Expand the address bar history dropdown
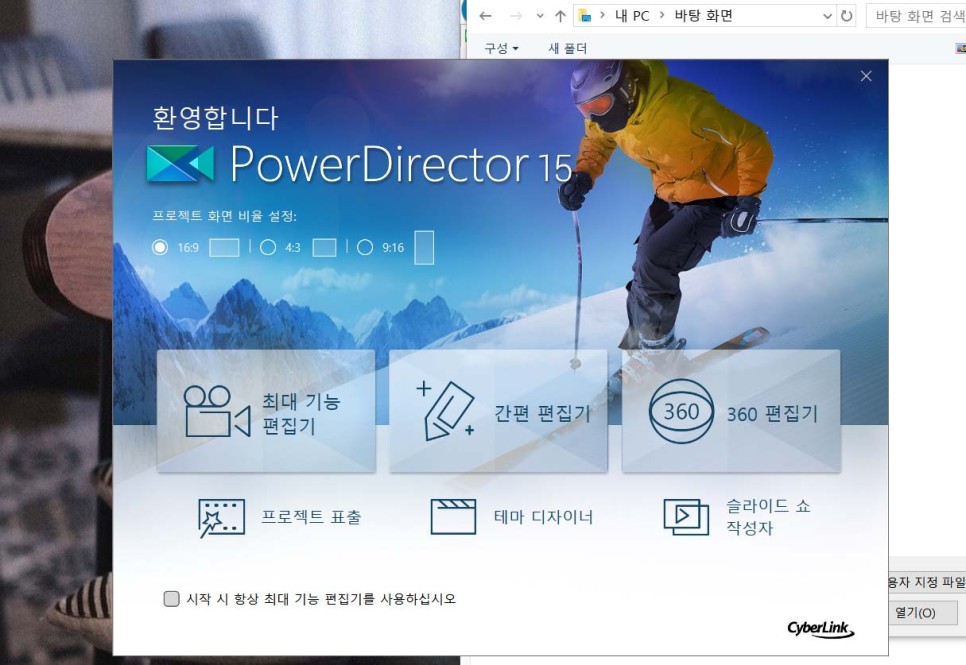 pos(828,15)
